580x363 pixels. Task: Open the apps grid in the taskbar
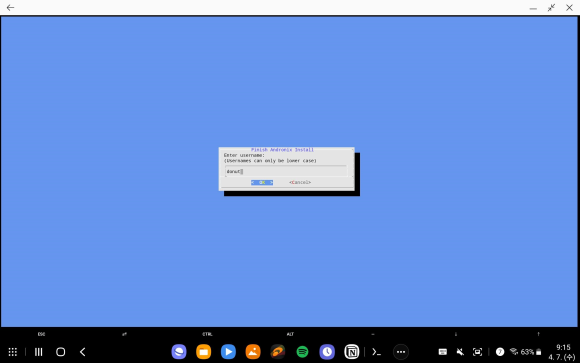[x=13, y=352]
